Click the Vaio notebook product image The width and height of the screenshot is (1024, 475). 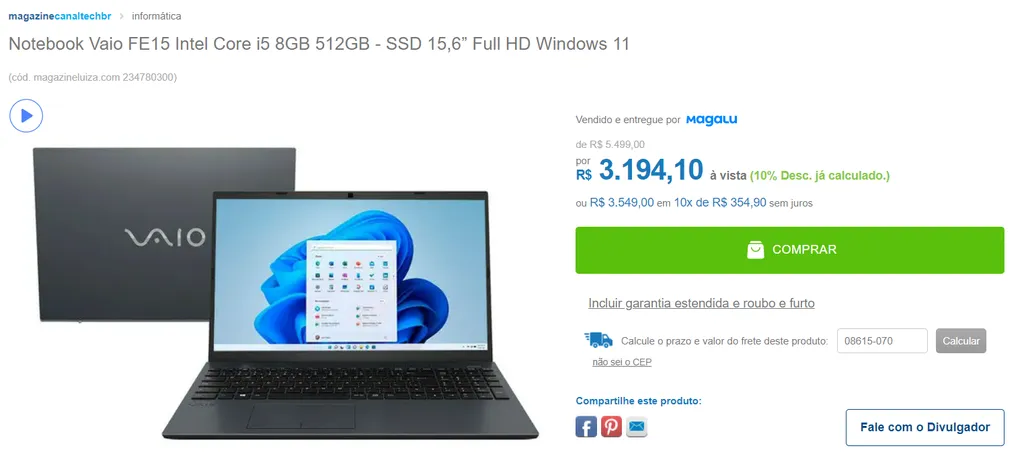285,292
